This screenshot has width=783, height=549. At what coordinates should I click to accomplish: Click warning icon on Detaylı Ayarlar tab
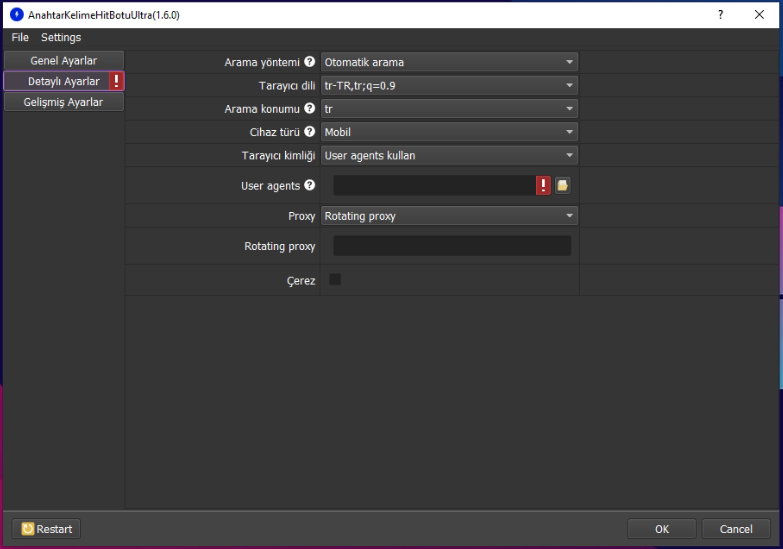[x=117, y=81]
